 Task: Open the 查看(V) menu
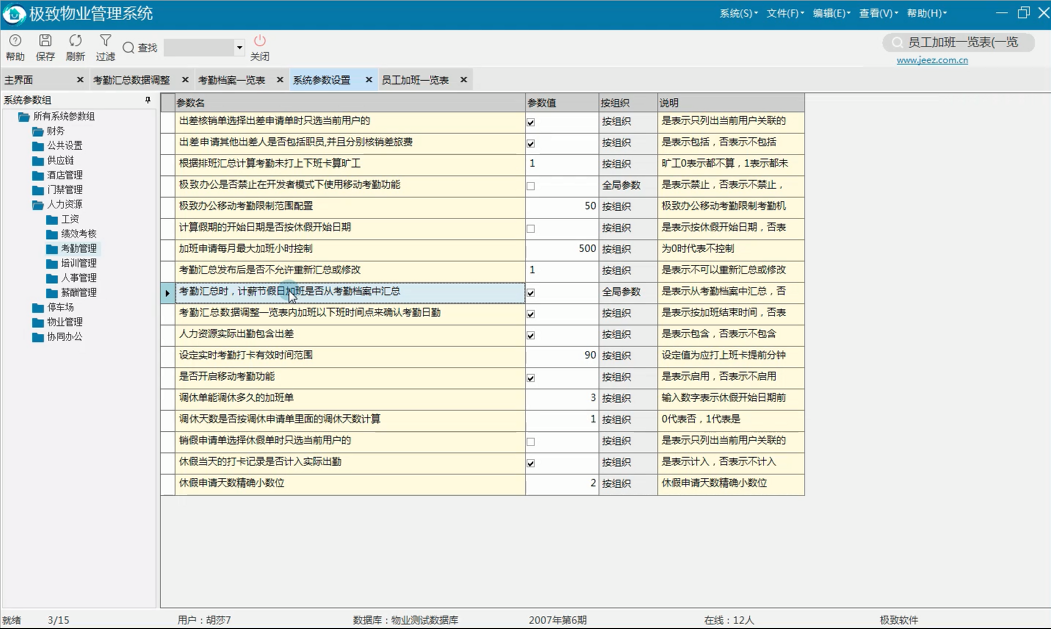click(x=878, y=13)
